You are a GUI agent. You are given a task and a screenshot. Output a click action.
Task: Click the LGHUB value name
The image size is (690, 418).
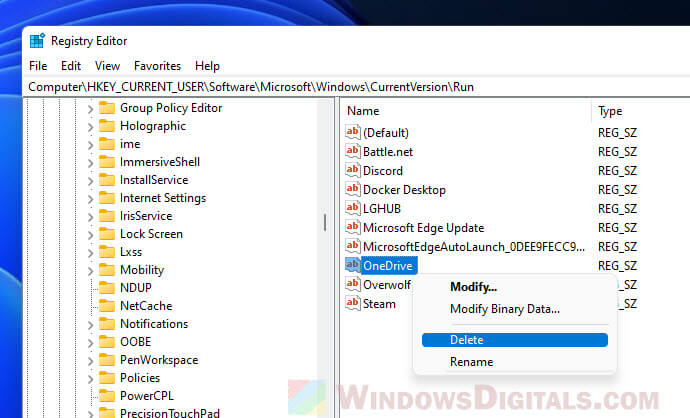[382, 209]
